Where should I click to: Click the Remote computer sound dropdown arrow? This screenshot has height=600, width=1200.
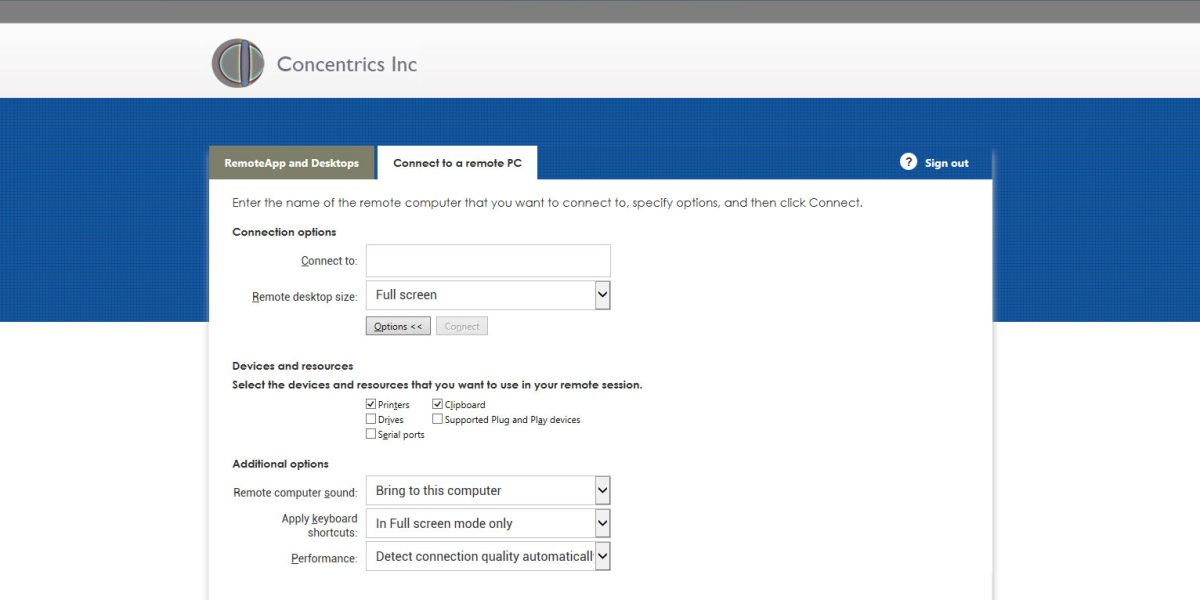point(602,490)
